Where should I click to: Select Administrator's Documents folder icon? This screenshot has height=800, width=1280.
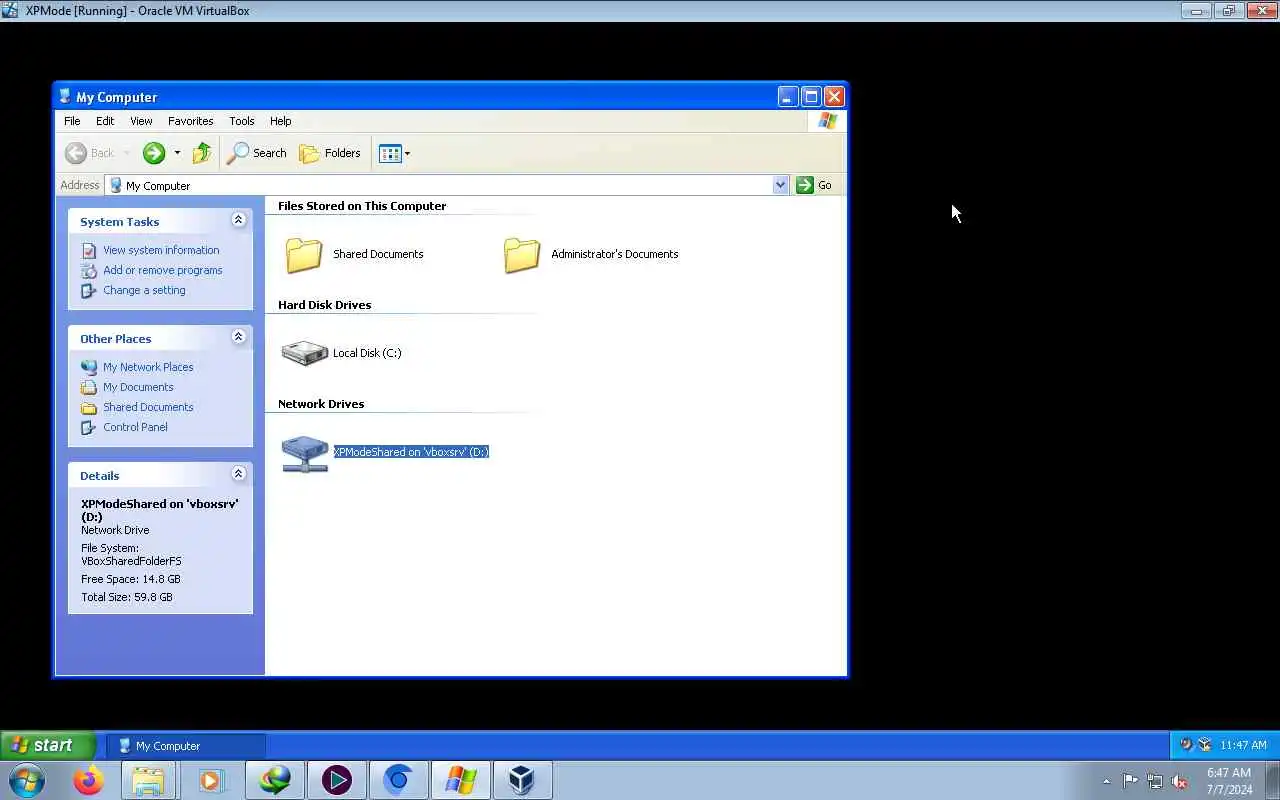point(522,254)
